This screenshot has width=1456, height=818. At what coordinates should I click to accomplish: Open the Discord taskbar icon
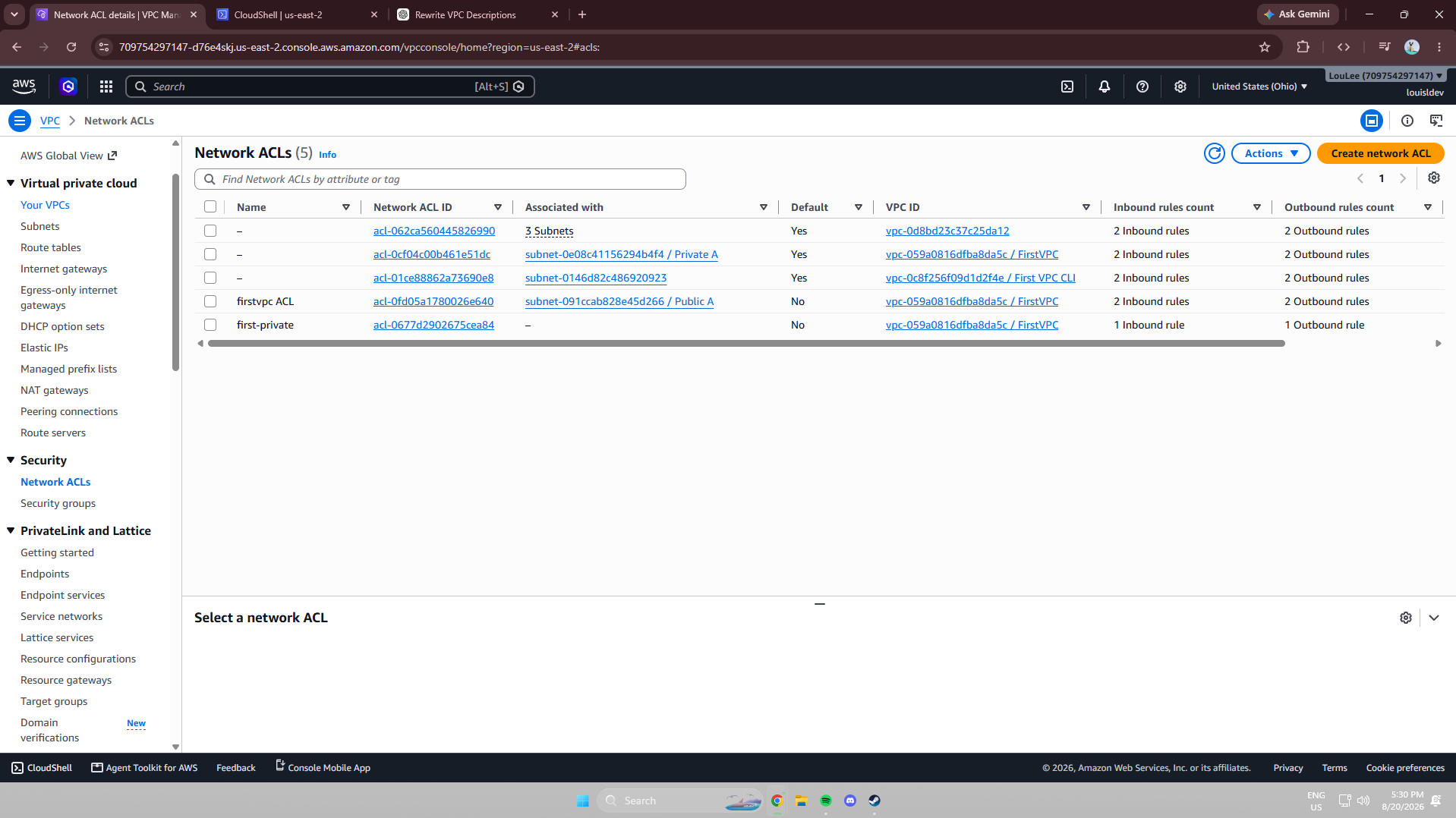pos(850,801)
